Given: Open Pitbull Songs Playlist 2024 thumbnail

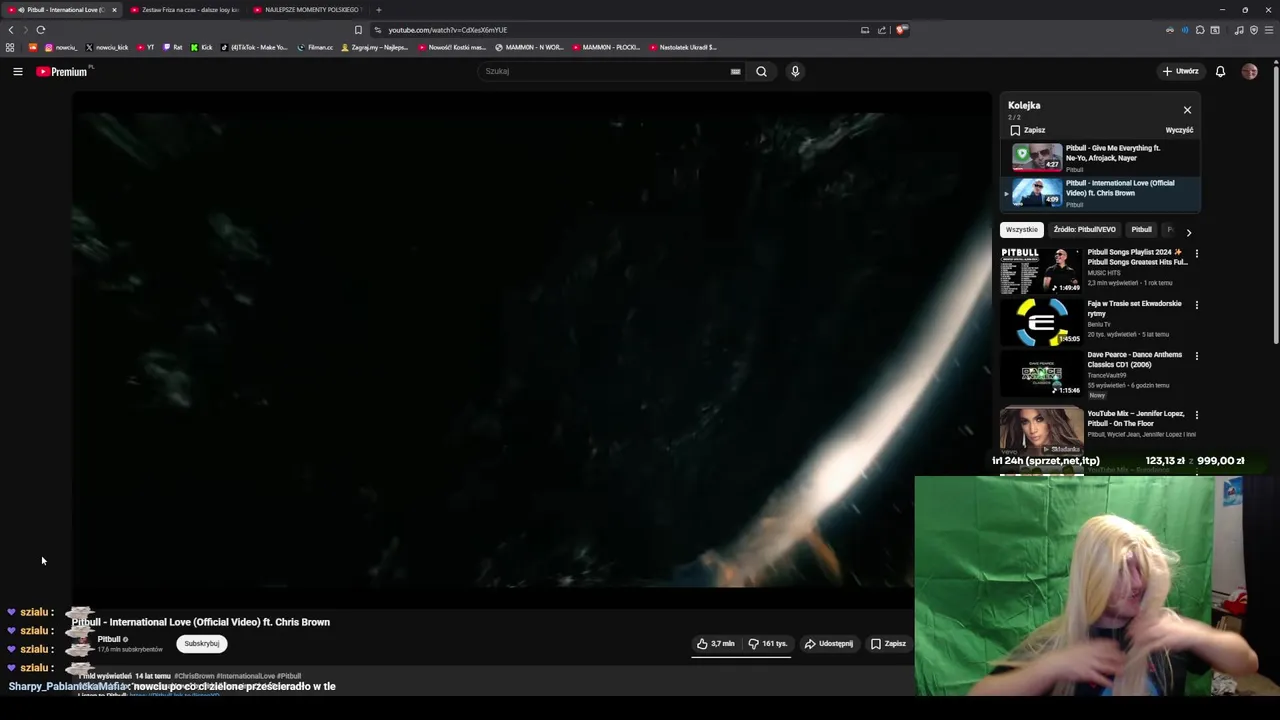Looking at the screenshot, I should coord(1041,270).
